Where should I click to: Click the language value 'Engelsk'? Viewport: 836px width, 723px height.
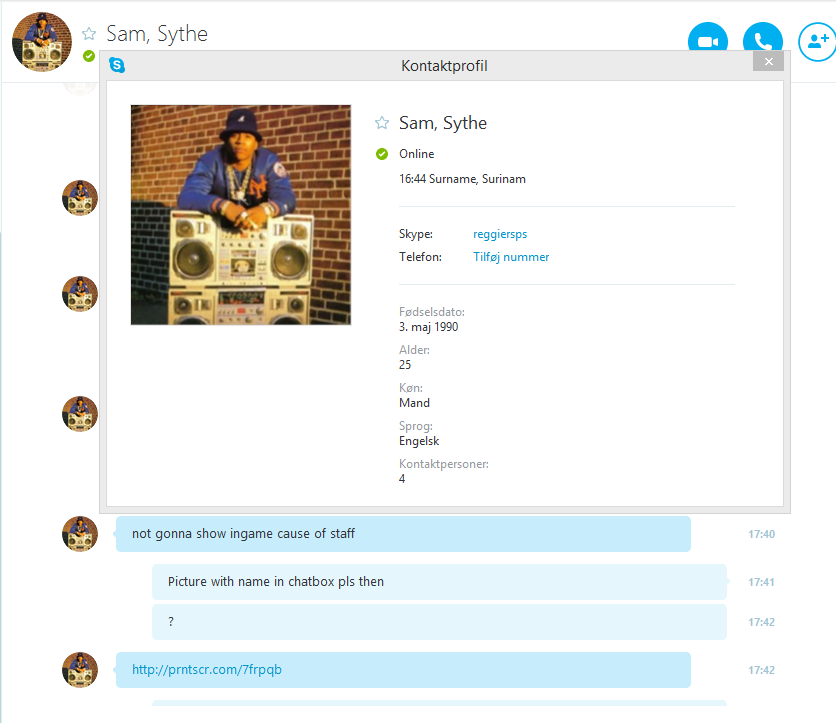click(419, 441)
